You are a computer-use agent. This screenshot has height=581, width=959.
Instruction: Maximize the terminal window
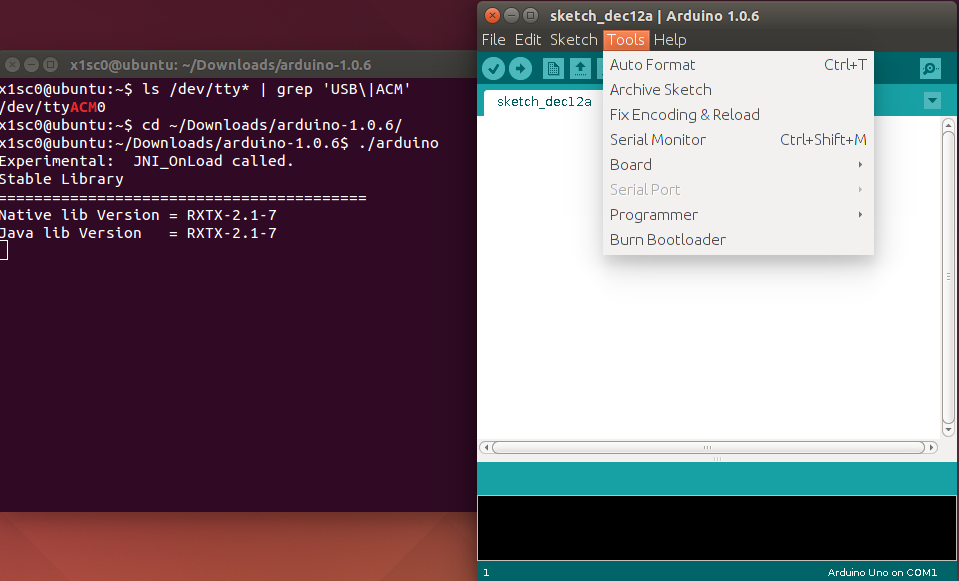[51, 62]
